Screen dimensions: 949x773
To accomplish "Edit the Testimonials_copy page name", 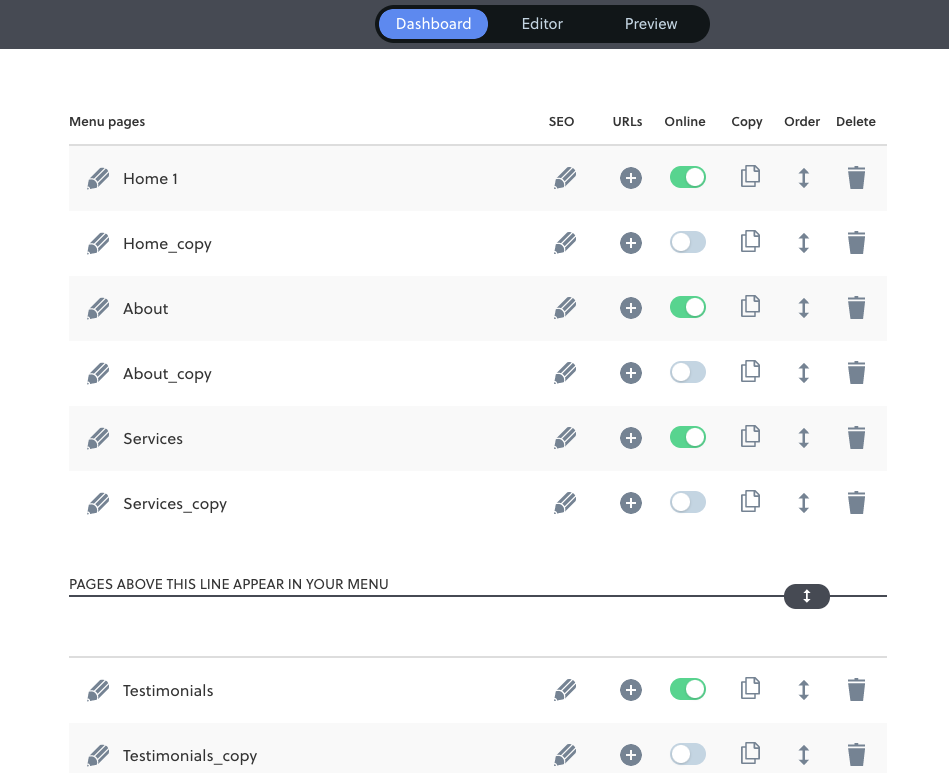I will [98, 755].
